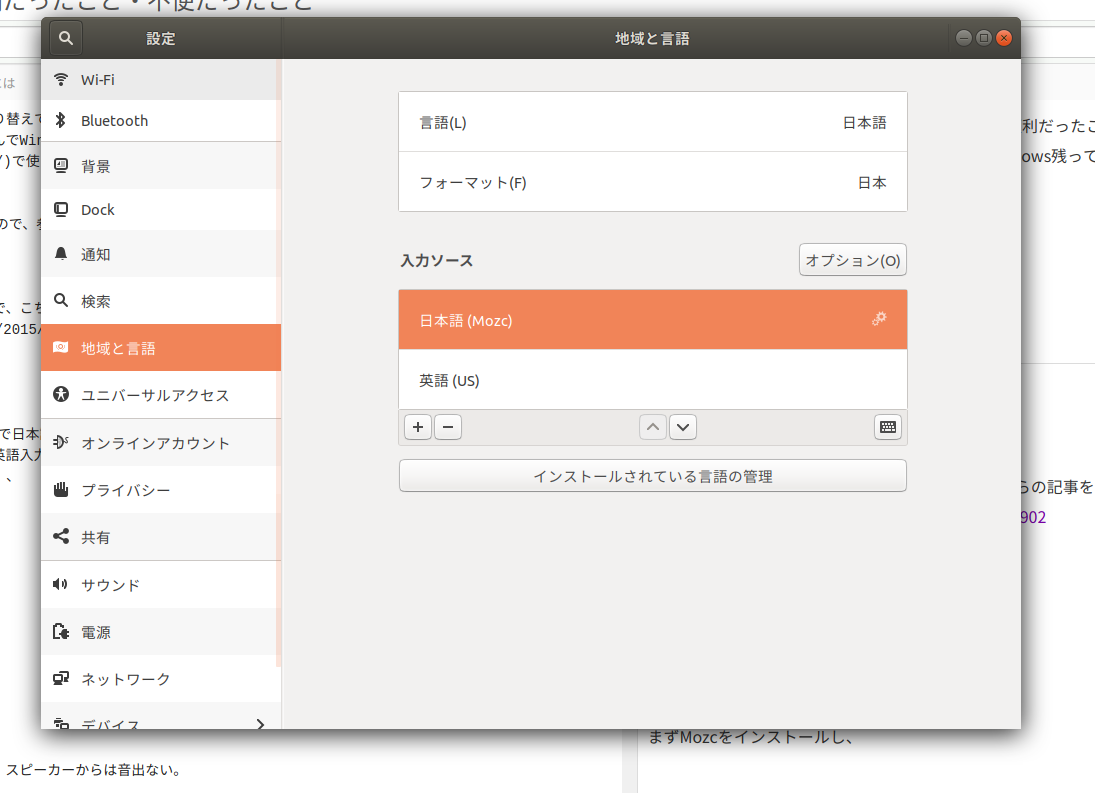Show keyboard layout preview icon
Viewport: 1095px width, 793px height.
(x=886, y=427)
